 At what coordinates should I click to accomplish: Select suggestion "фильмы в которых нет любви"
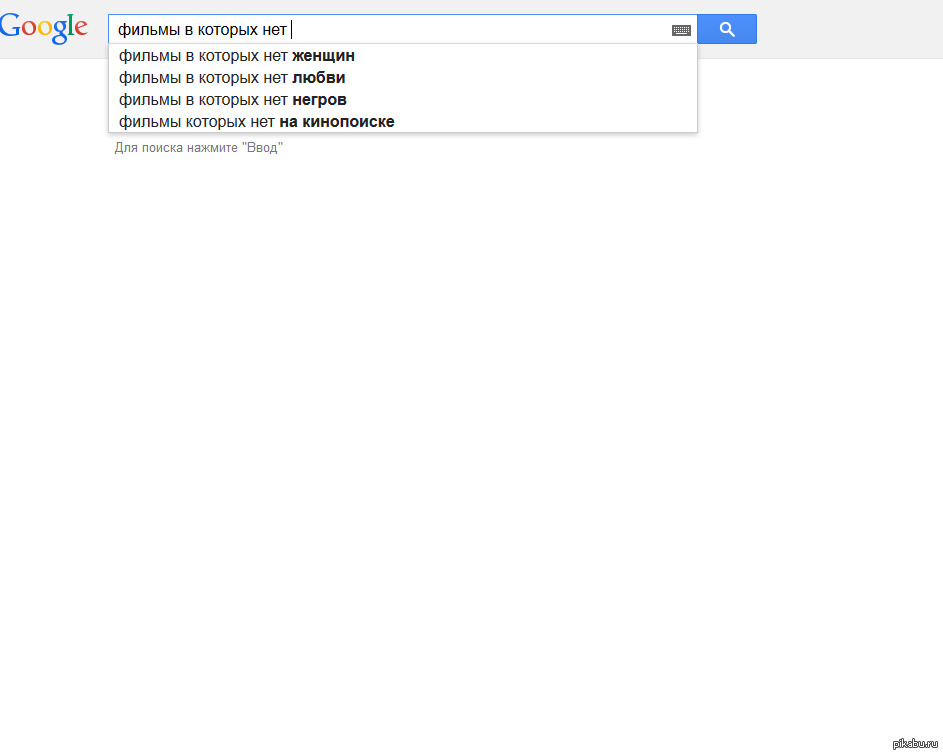coord(232,78)
